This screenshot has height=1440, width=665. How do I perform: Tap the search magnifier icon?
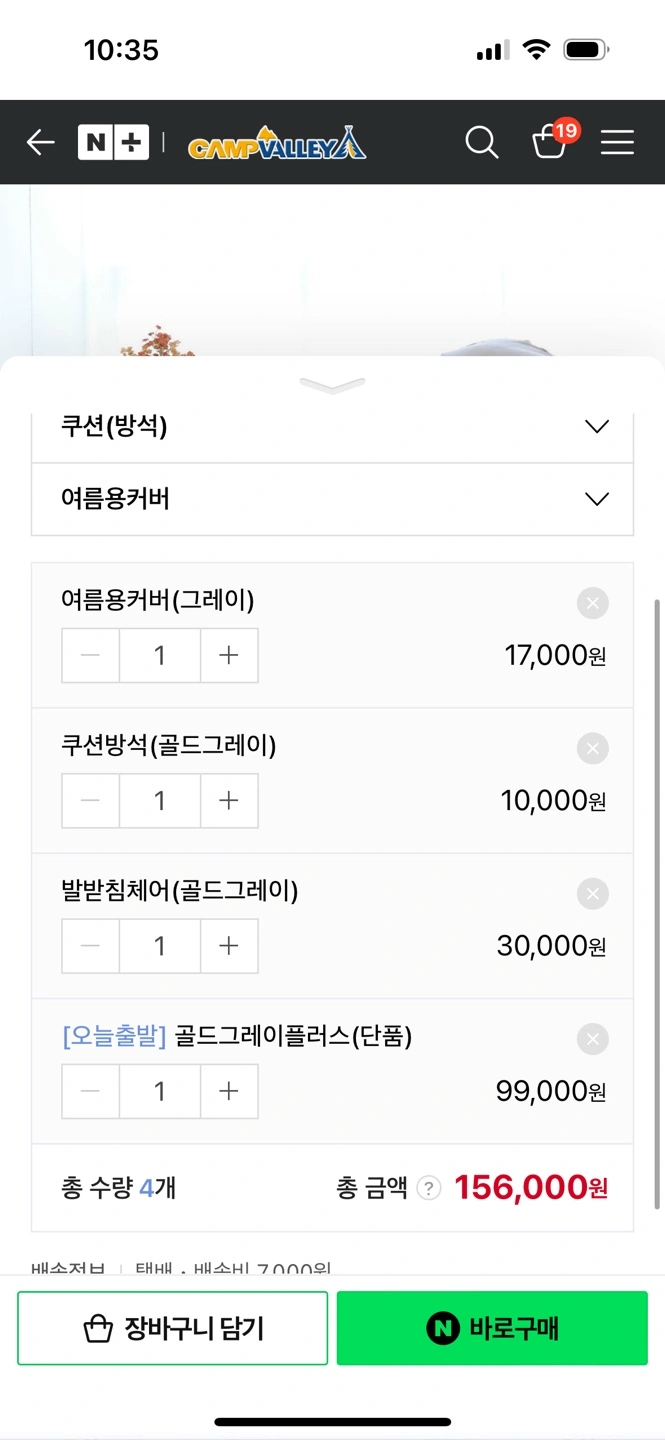(481, 143)
